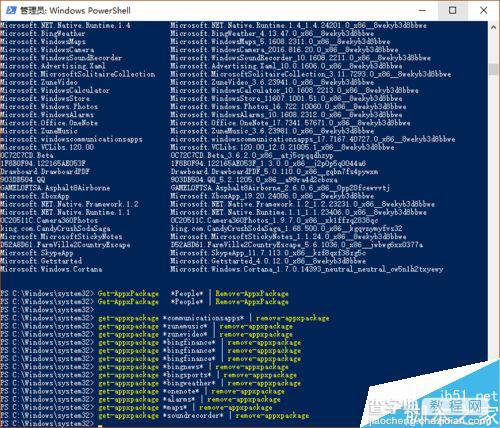Screen dimensions: 500x428
Task: Click the Microsoft.Windows.Cortana package row
Action: (x=222, y=269)
